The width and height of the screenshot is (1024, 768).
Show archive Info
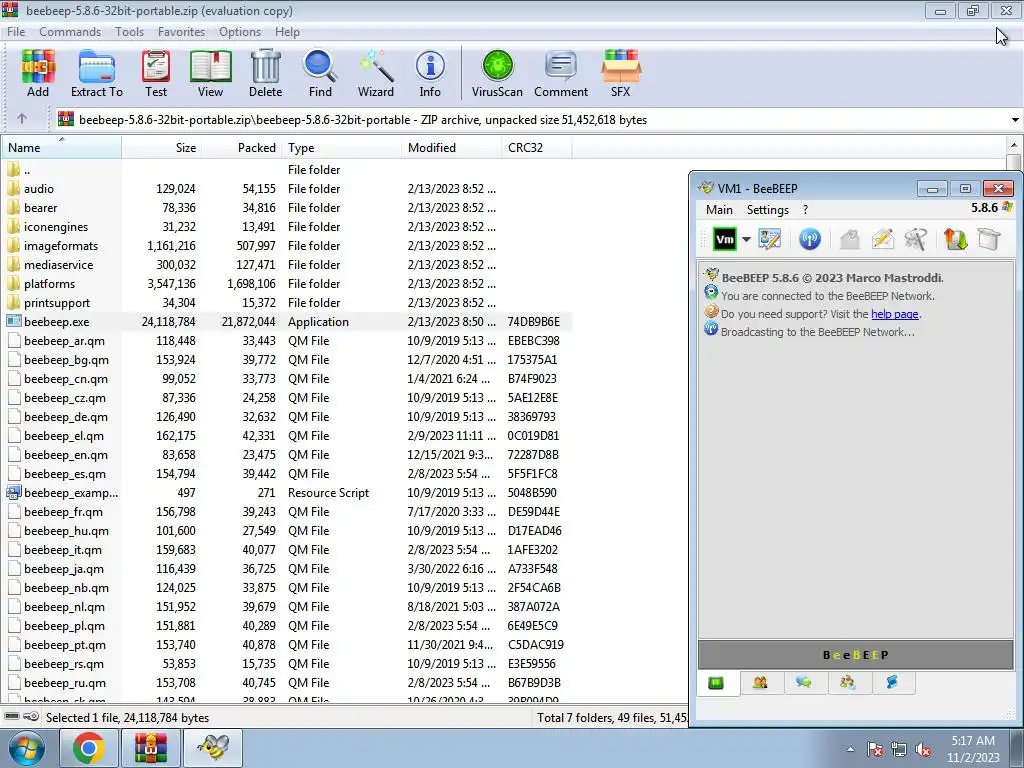point(430,73)
